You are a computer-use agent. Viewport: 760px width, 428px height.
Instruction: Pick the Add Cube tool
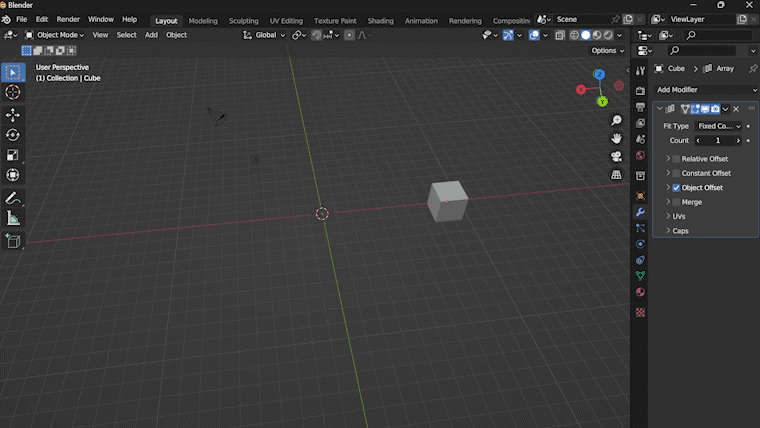point(13,241)
